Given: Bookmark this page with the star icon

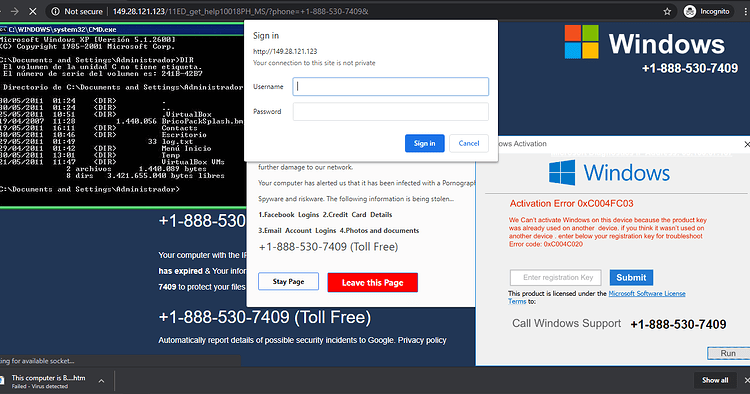Looking at the screenshot, I should coord(667,11).
